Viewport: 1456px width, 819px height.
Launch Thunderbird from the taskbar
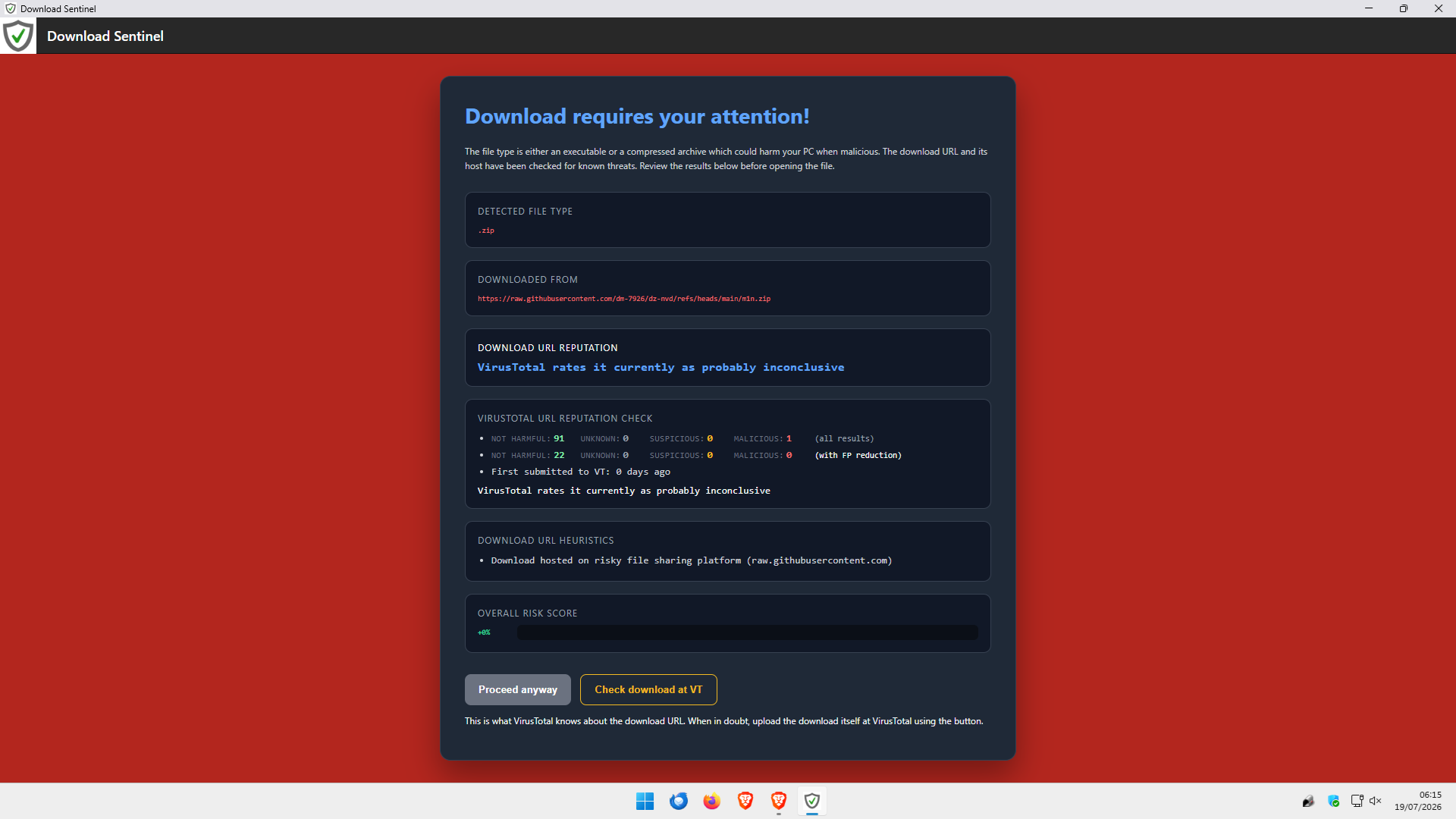point(679,801)
